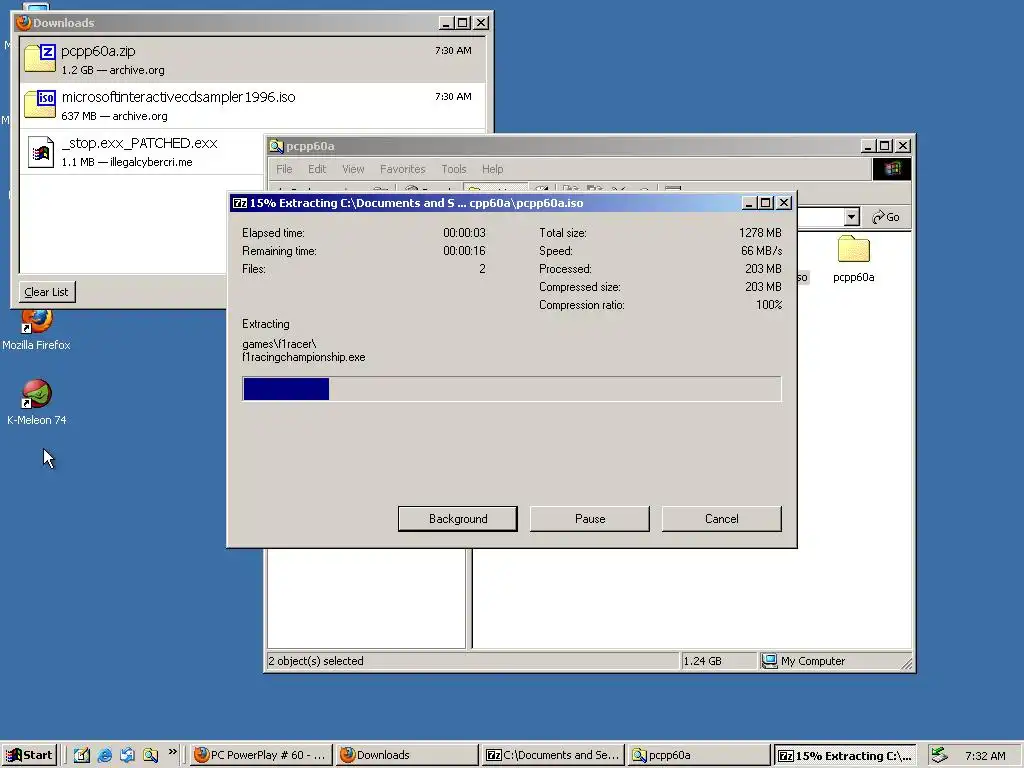Cancel the extraction in progress
Viewport: 1024px width, 768px height.
point(722,519)
